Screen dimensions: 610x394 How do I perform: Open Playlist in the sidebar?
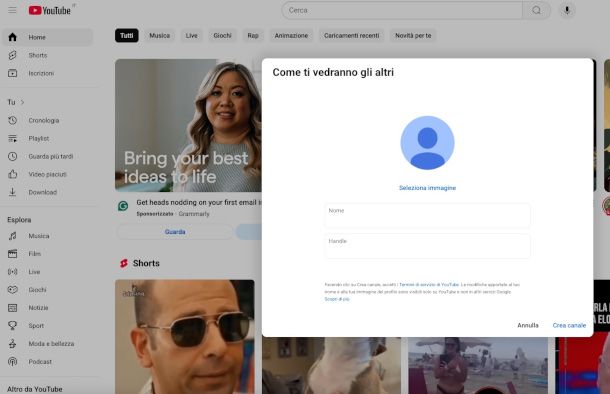[48, 138]
